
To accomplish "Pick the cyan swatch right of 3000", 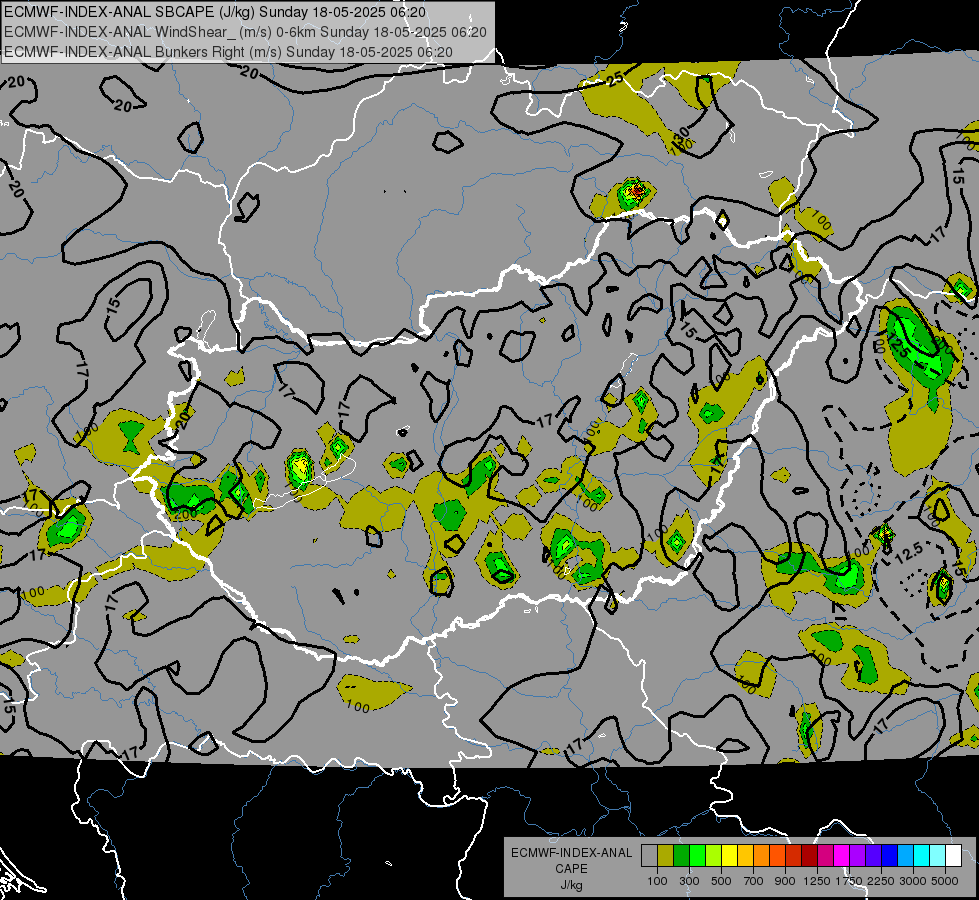I will coord(922,855).
